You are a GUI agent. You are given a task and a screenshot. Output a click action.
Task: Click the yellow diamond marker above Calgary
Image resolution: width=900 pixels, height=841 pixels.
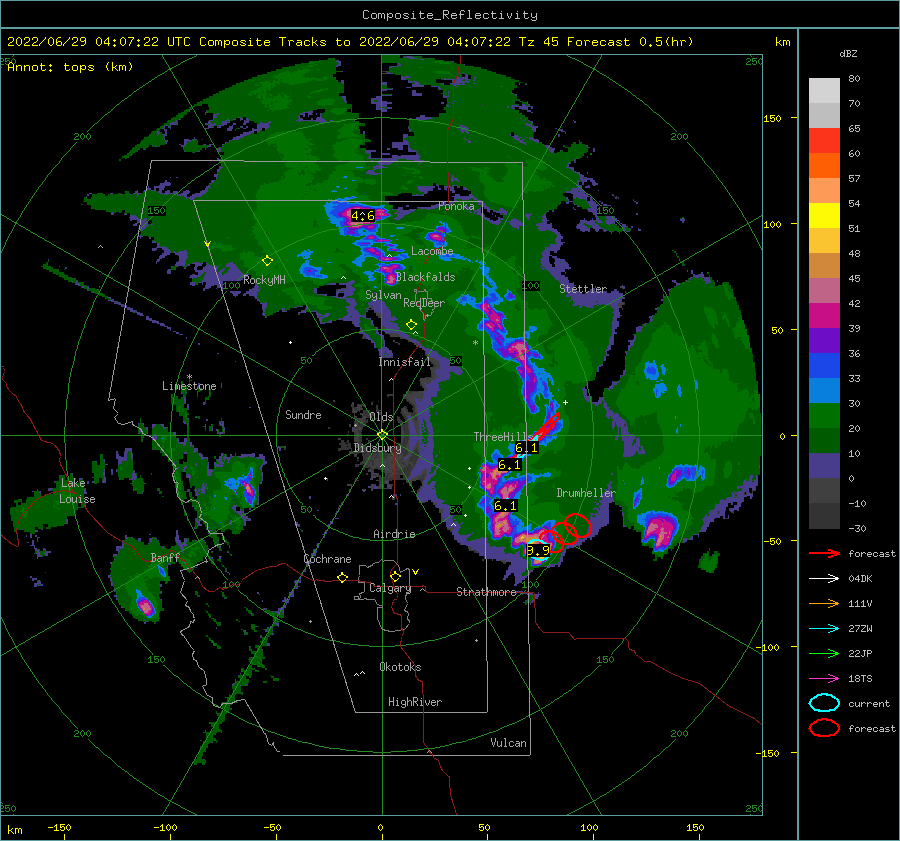coord(395,576)
